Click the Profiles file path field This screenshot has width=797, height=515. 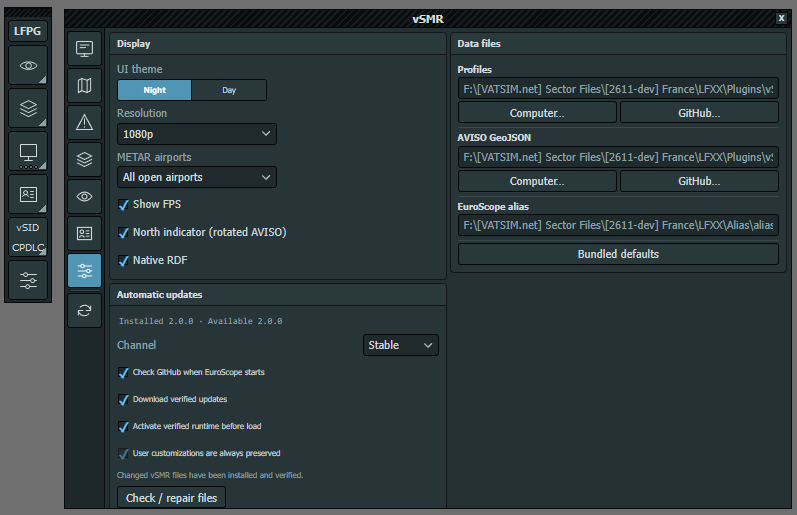tap(618, 89)
